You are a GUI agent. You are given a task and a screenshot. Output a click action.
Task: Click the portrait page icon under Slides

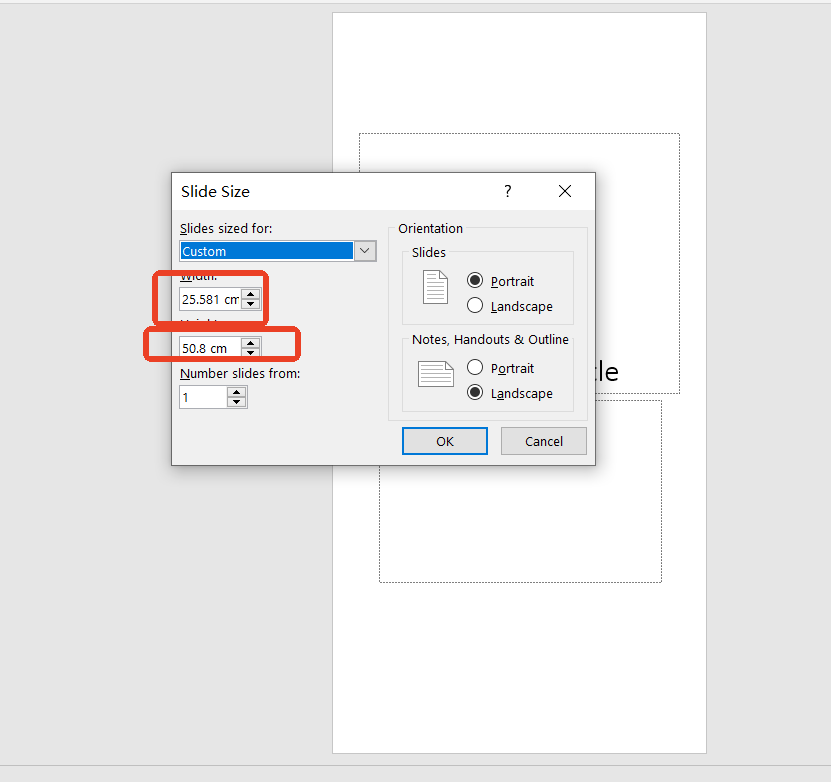pos(436,287)
